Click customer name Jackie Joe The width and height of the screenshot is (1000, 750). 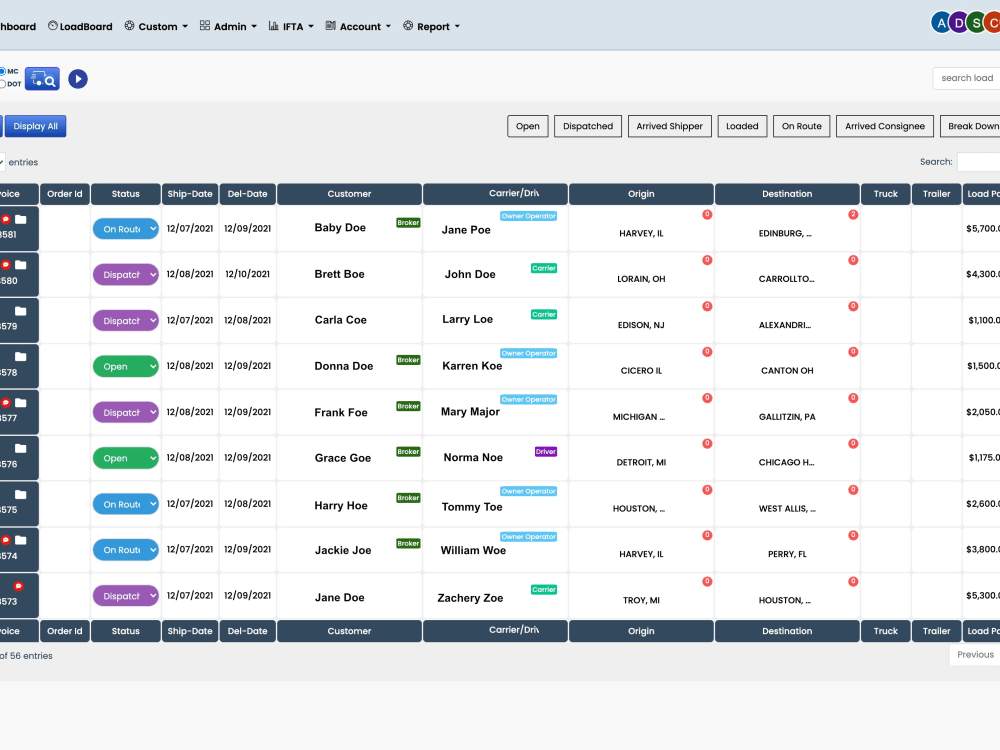(x=343, y=550)
